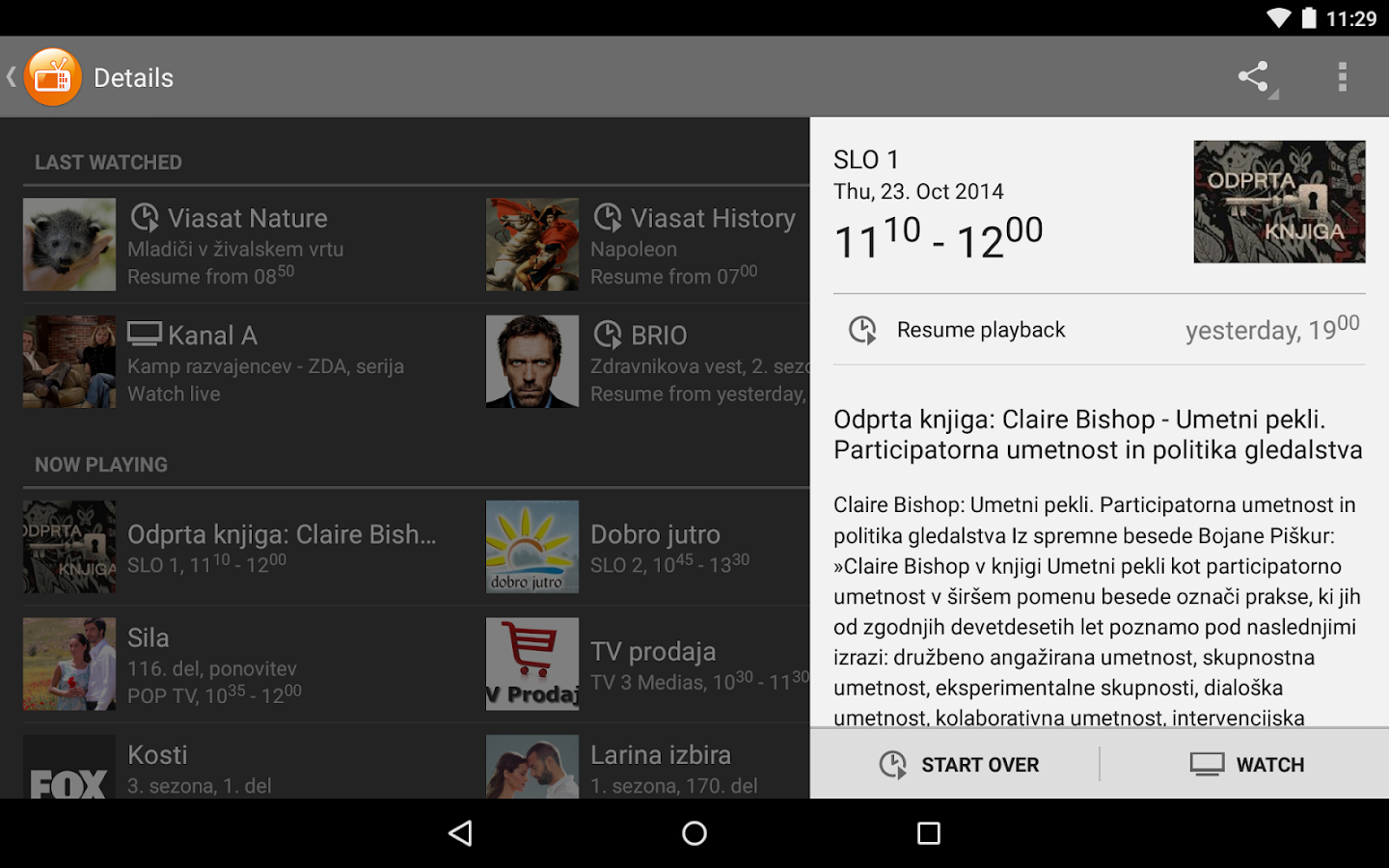Click the clock icon next to BRIO
Screen dimensions: 1389x868
click(608, 335)
